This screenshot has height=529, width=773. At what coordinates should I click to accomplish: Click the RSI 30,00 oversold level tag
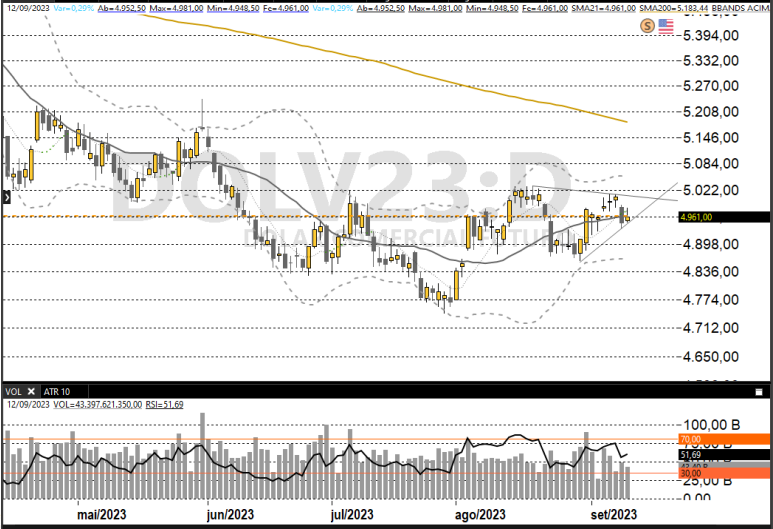pyautogui.click(x=723, y=473)
